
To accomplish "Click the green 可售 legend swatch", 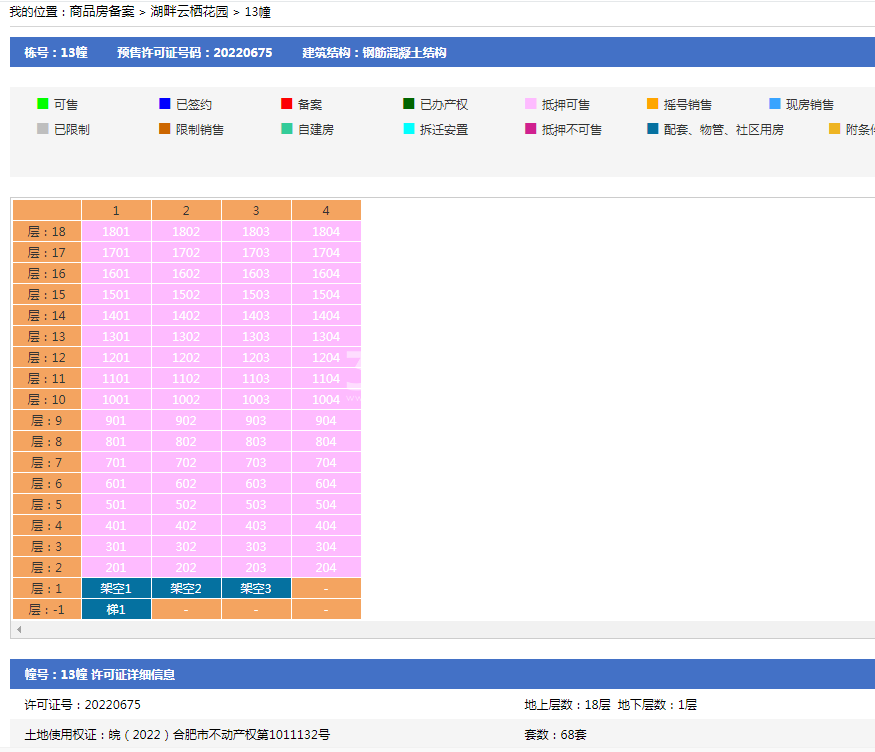I will [x=42, y=104].
